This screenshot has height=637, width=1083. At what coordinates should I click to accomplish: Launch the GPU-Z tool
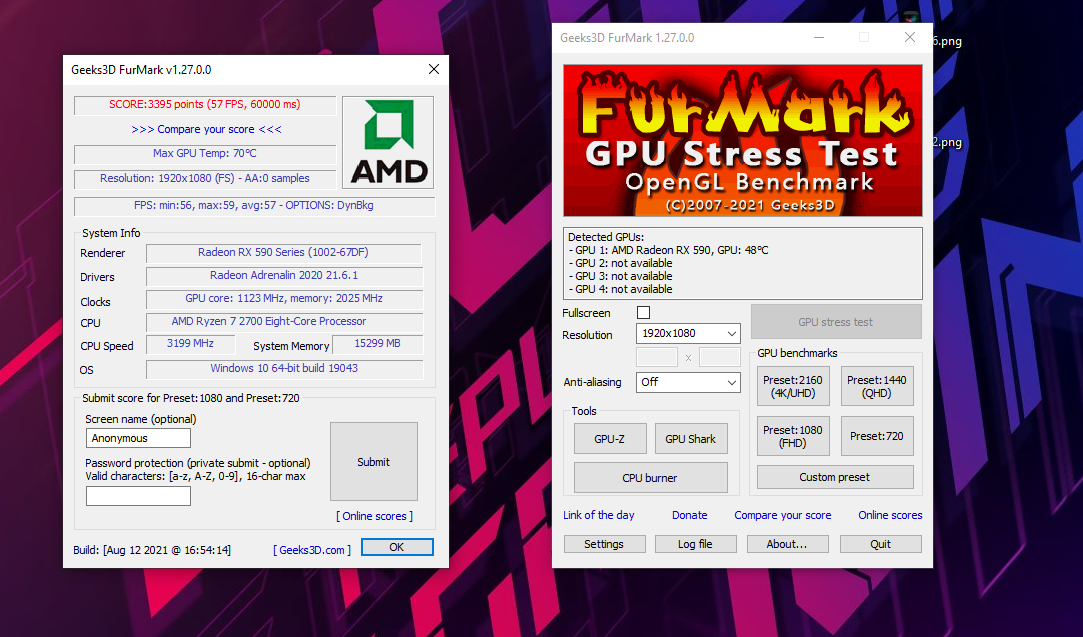[610, 439]
